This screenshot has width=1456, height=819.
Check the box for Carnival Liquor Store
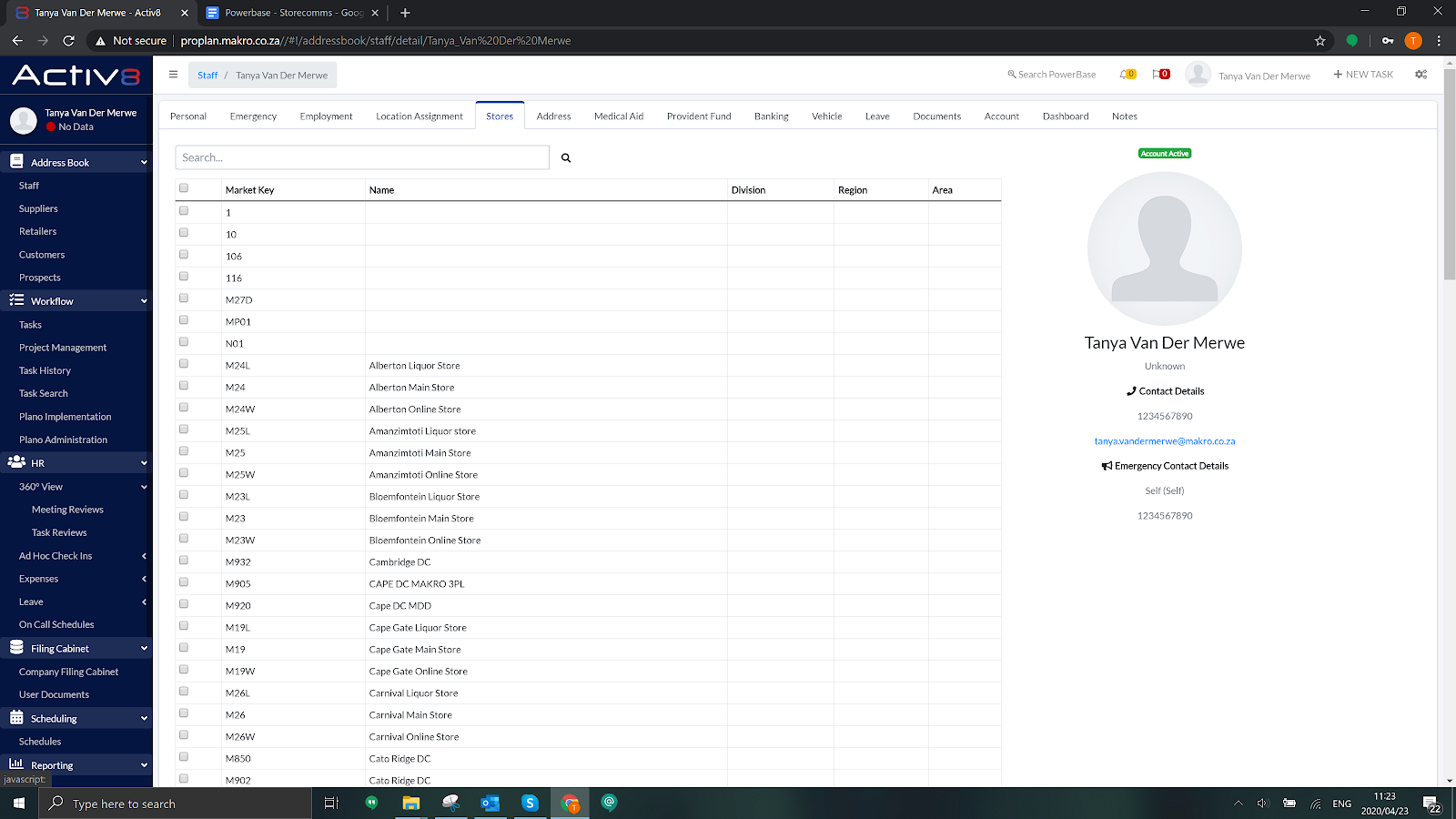184,692
